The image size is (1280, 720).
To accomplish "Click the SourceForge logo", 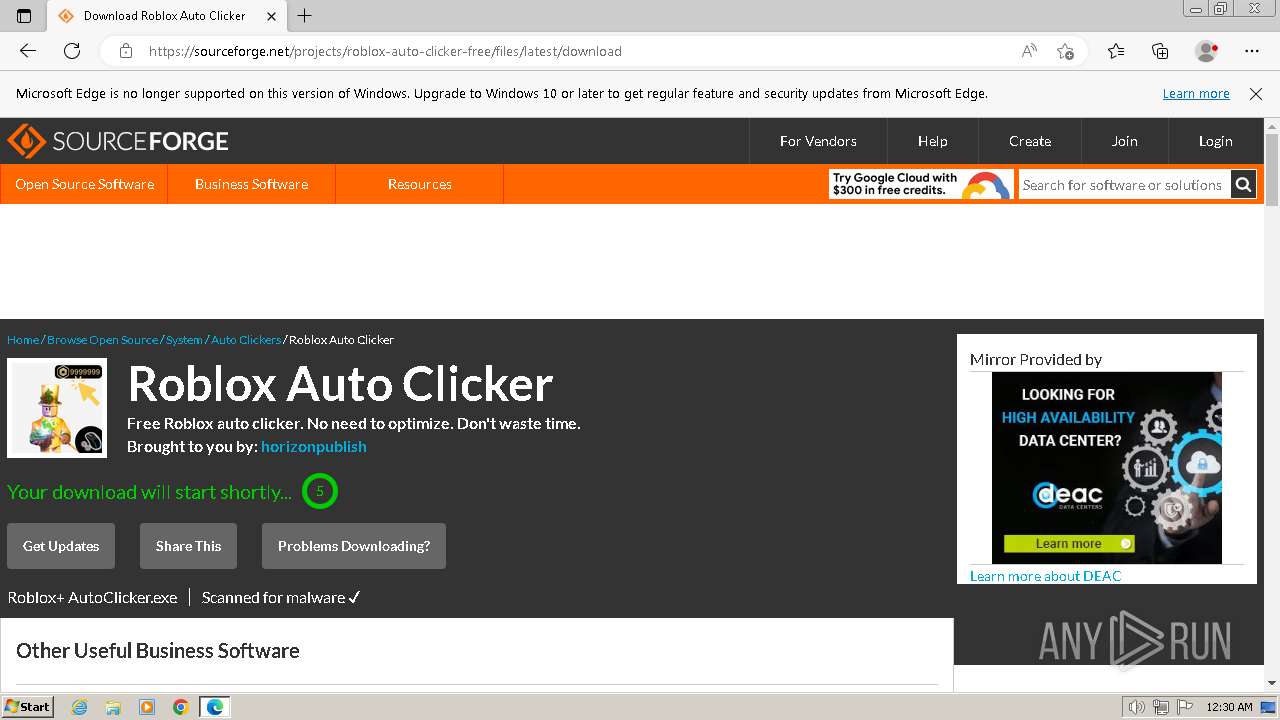I will click(118, 141).
